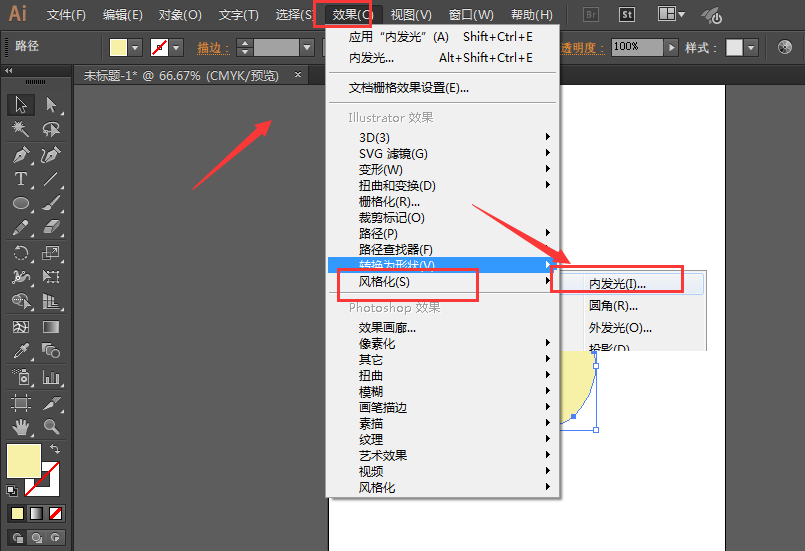Click the 描边 stroke panel link
805x551 pixels.
point(214,48)
